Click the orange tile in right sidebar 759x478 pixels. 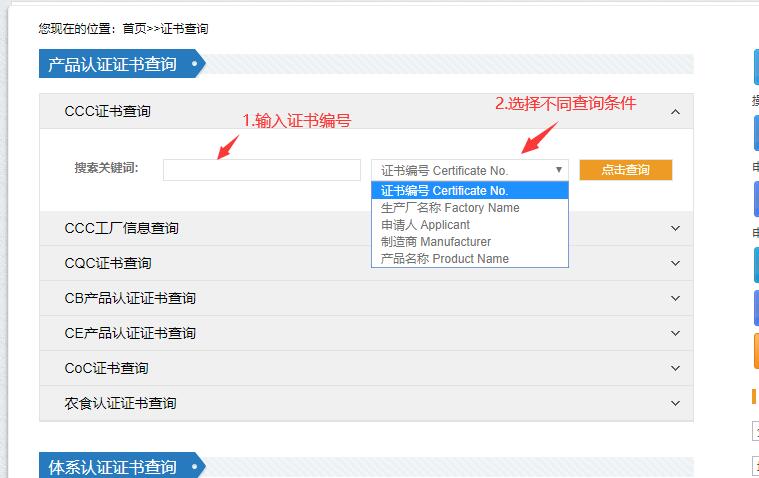(x=754, y=351)
